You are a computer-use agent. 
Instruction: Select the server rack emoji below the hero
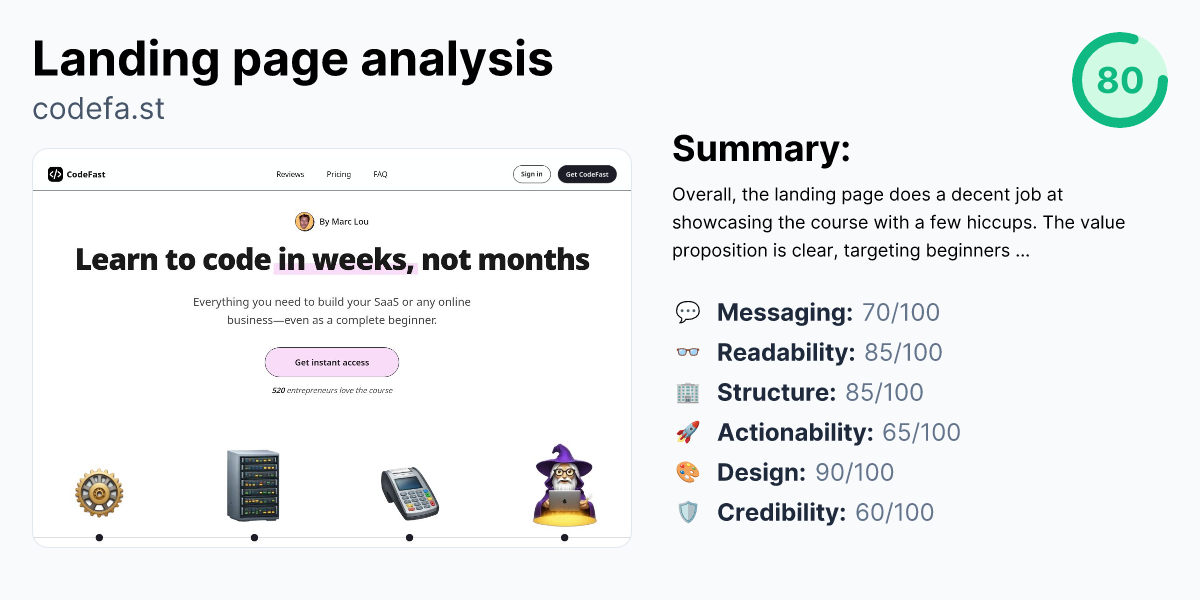[x=254, y=485]
